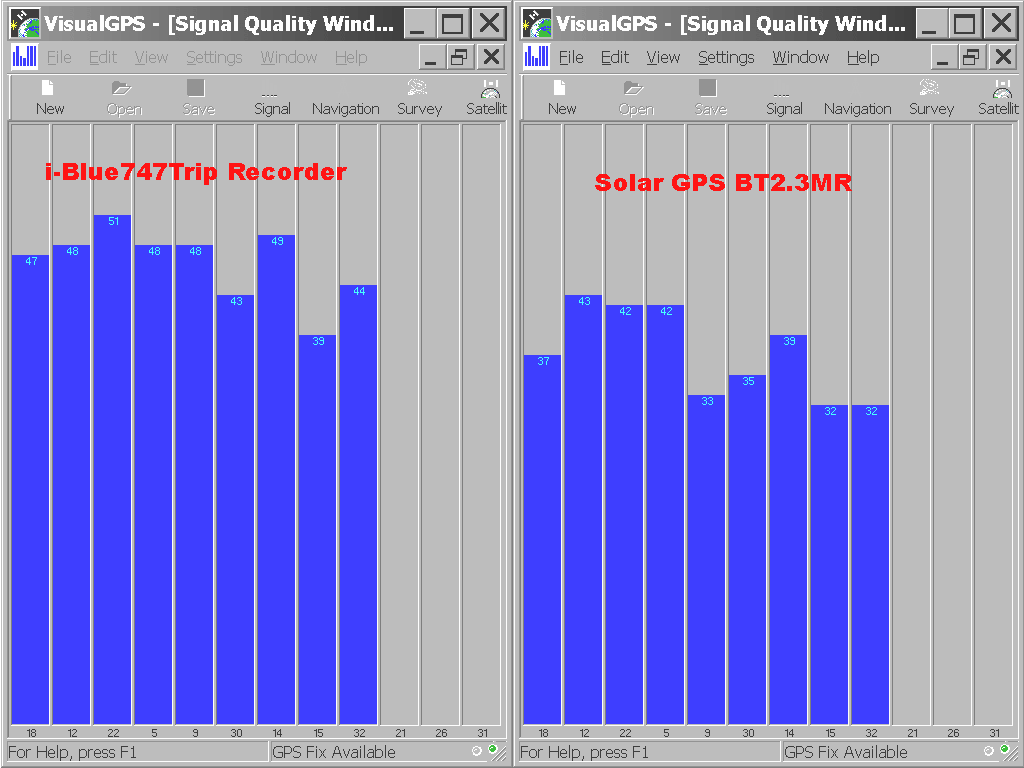Open Help menu in right window
Screen dimensions: 1024x768
point(863,57)
